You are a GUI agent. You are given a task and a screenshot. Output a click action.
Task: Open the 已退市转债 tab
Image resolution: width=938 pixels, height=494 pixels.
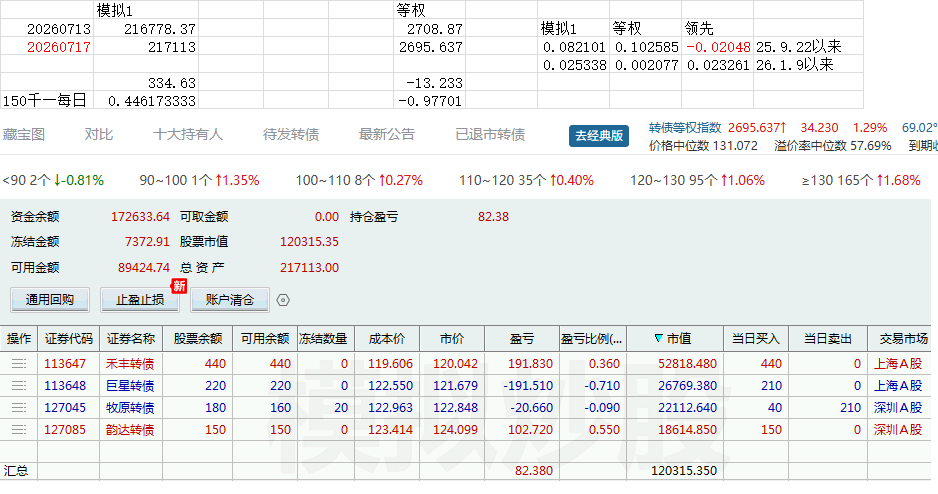(490, 135)
